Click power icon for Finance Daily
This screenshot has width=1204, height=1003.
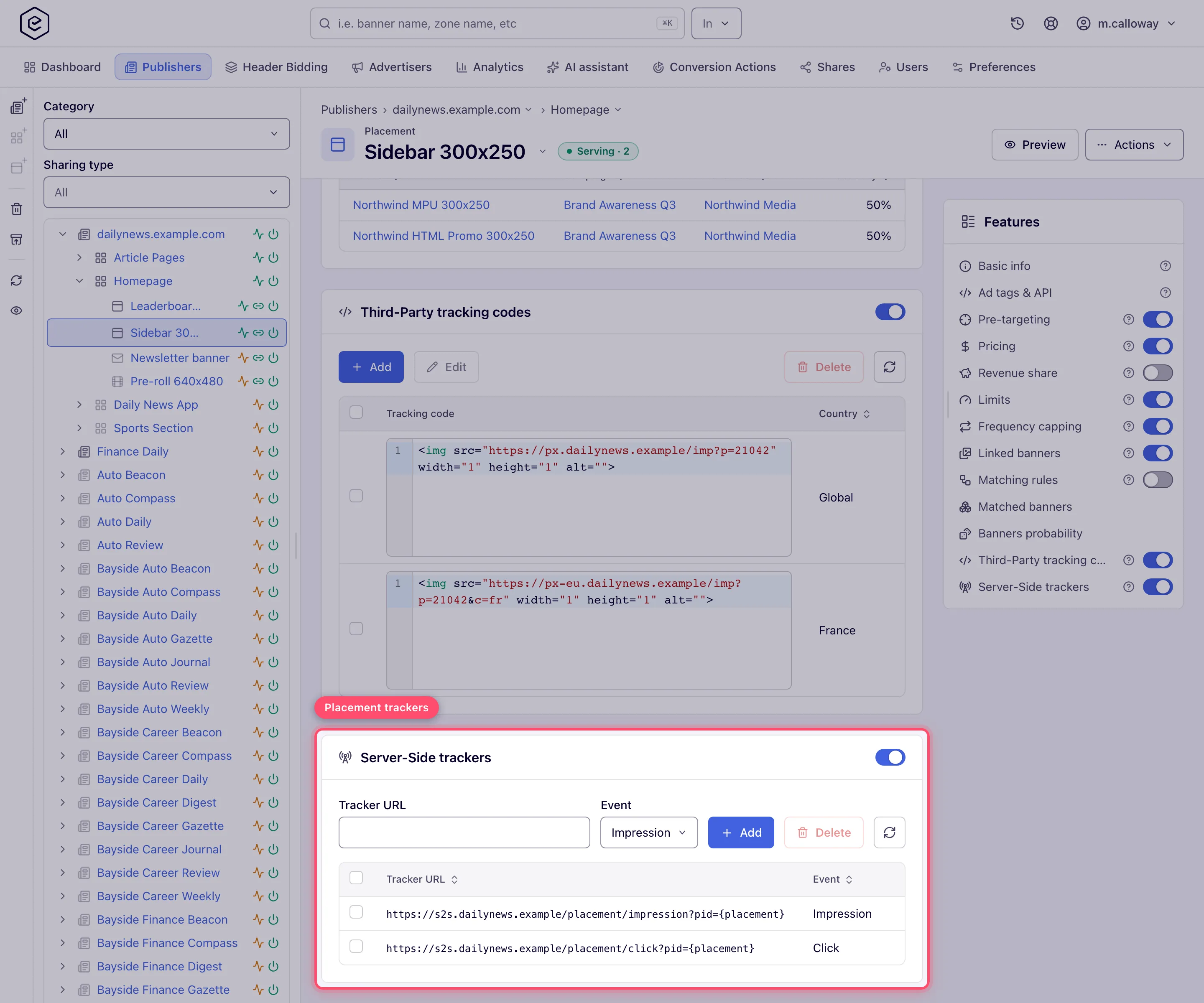click(273, 452)
